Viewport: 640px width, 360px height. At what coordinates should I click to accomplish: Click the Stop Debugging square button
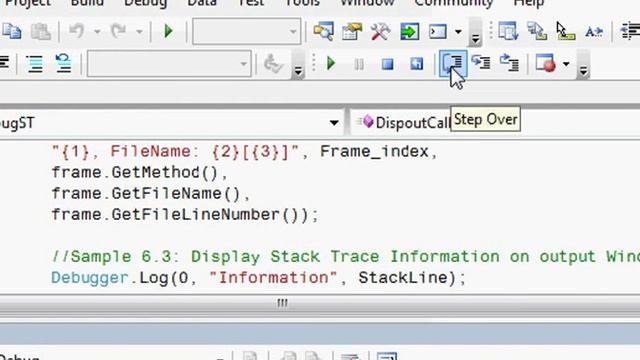387,64
